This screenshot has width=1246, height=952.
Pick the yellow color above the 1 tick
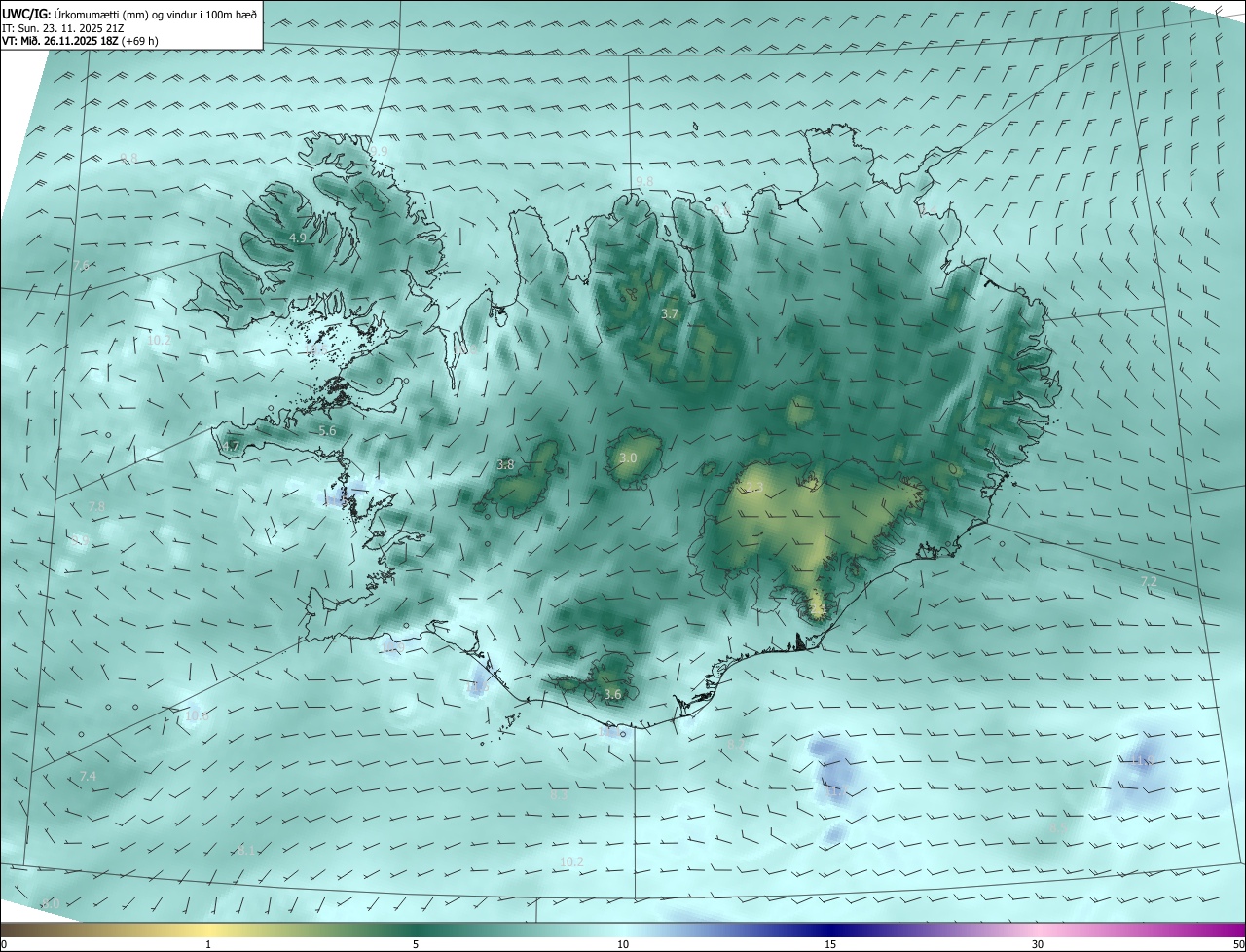tap(208, 930)
